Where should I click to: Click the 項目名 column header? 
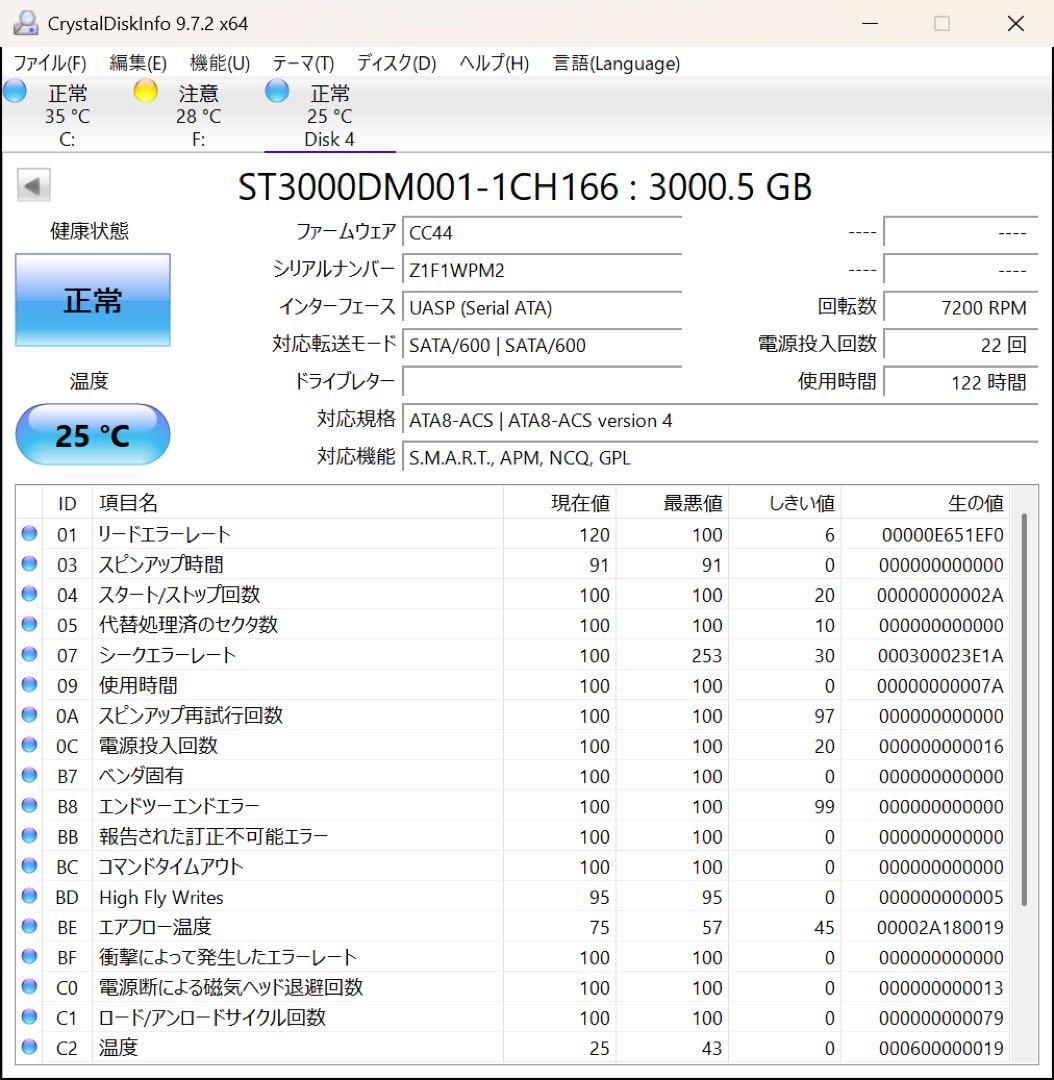click(x=298, y=503)
